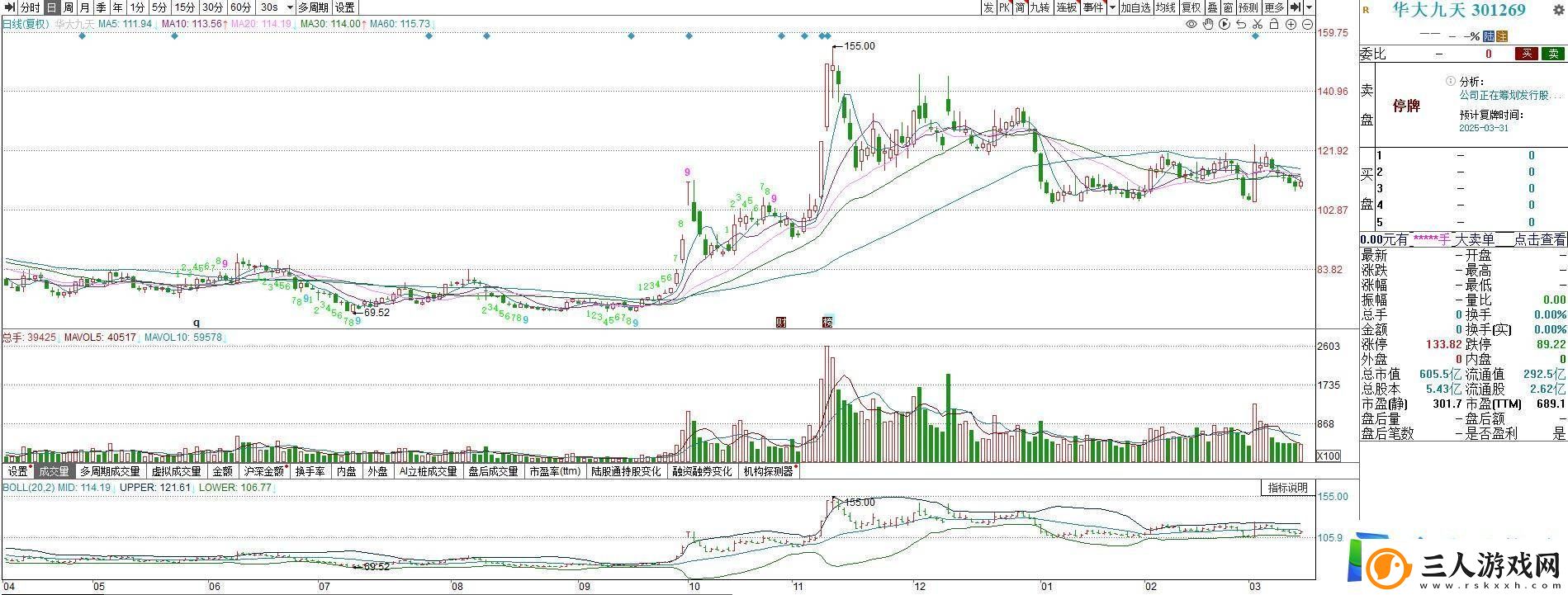Image resolution: width=1568 pixels, height=595 pixels.
Task: Open the dropdown arrow at toolbar end
Action: [x=1310, y=7]
